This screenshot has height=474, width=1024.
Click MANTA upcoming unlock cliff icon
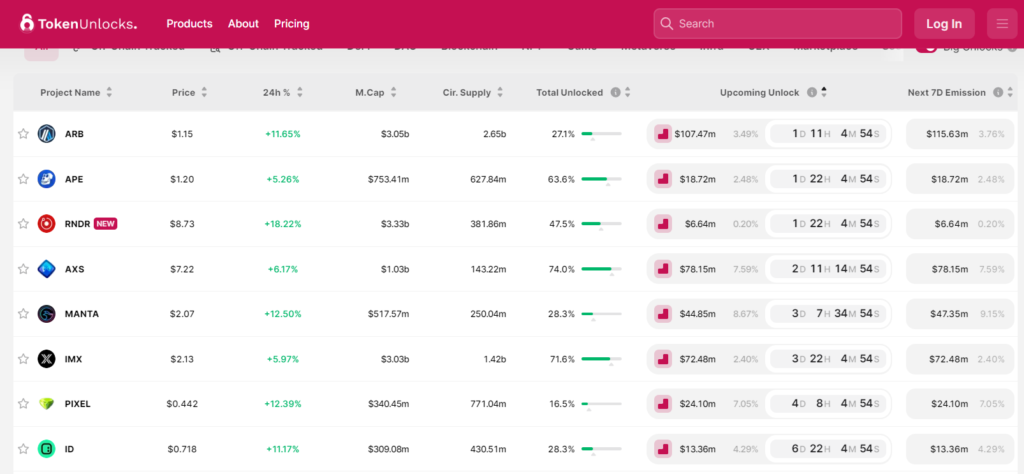663,314
